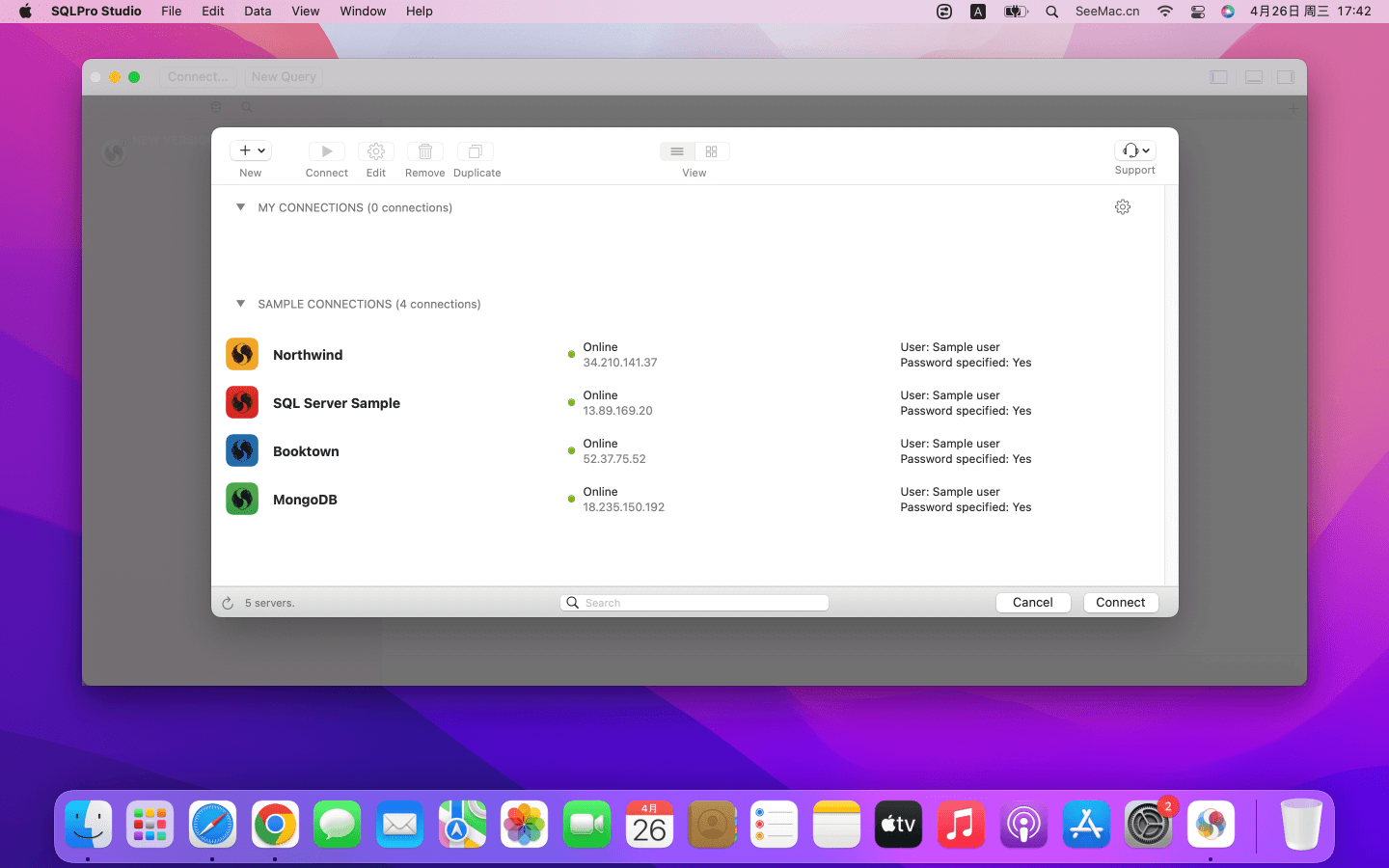Viewport: 1389px width, 868px height.
Task: Open the View menu
Action: pyautogui.click(x=306, y=12)
